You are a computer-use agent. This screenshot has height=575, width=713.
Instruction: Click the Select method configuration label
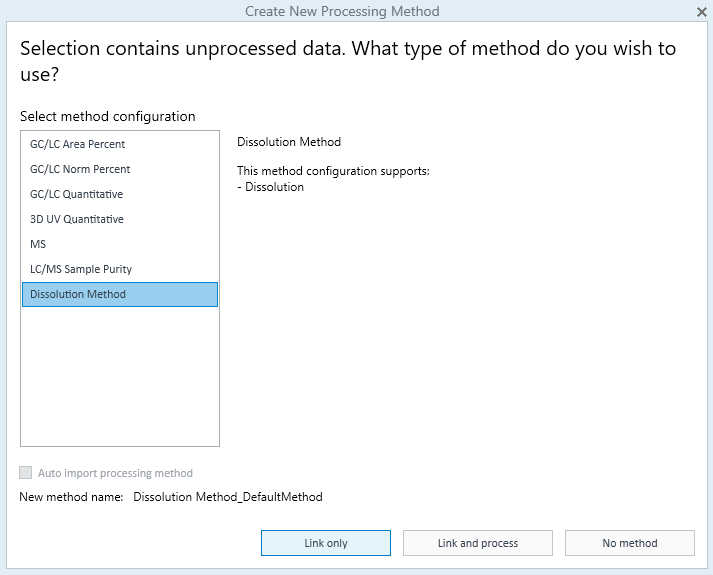click(x=107, y=117)
